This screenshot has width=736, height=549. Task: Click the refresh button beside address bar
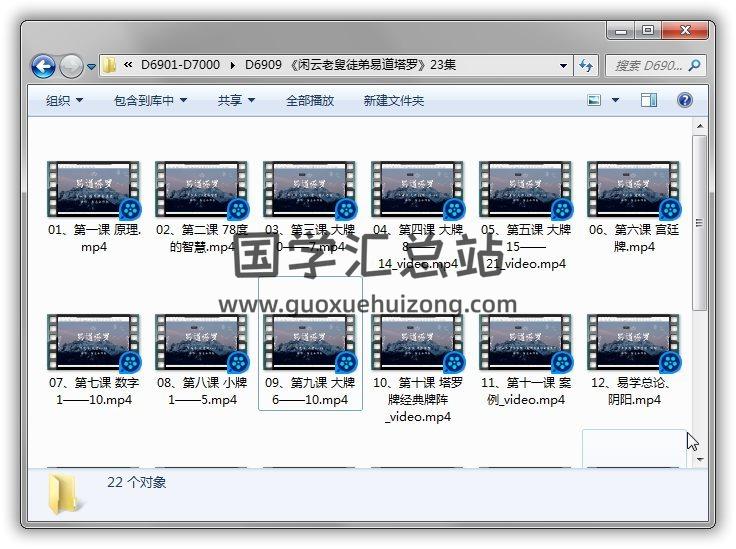587,66
